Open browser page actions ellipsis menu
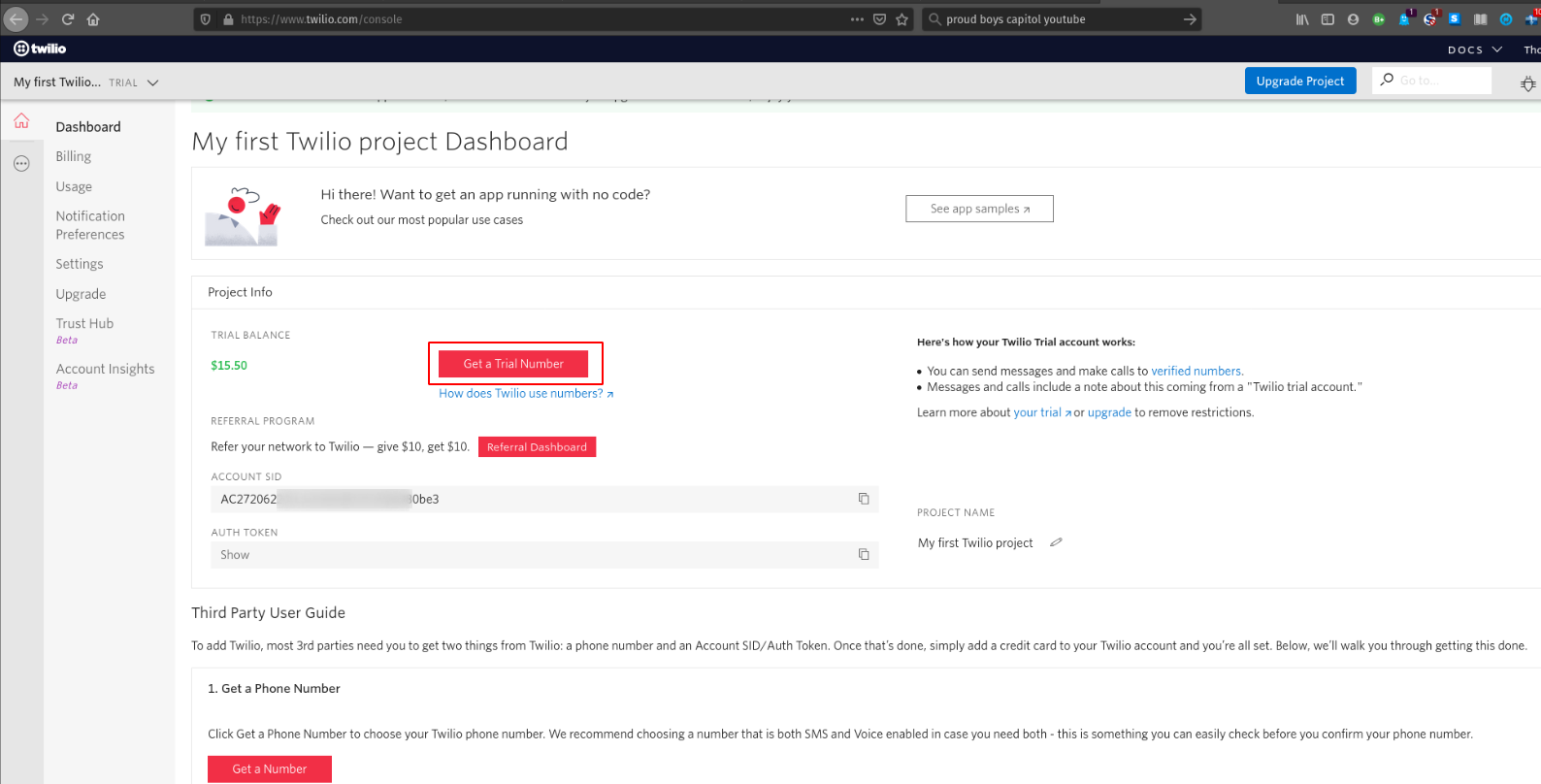The width and height of the screenshot is (1541, 784). tap(857, 19)
